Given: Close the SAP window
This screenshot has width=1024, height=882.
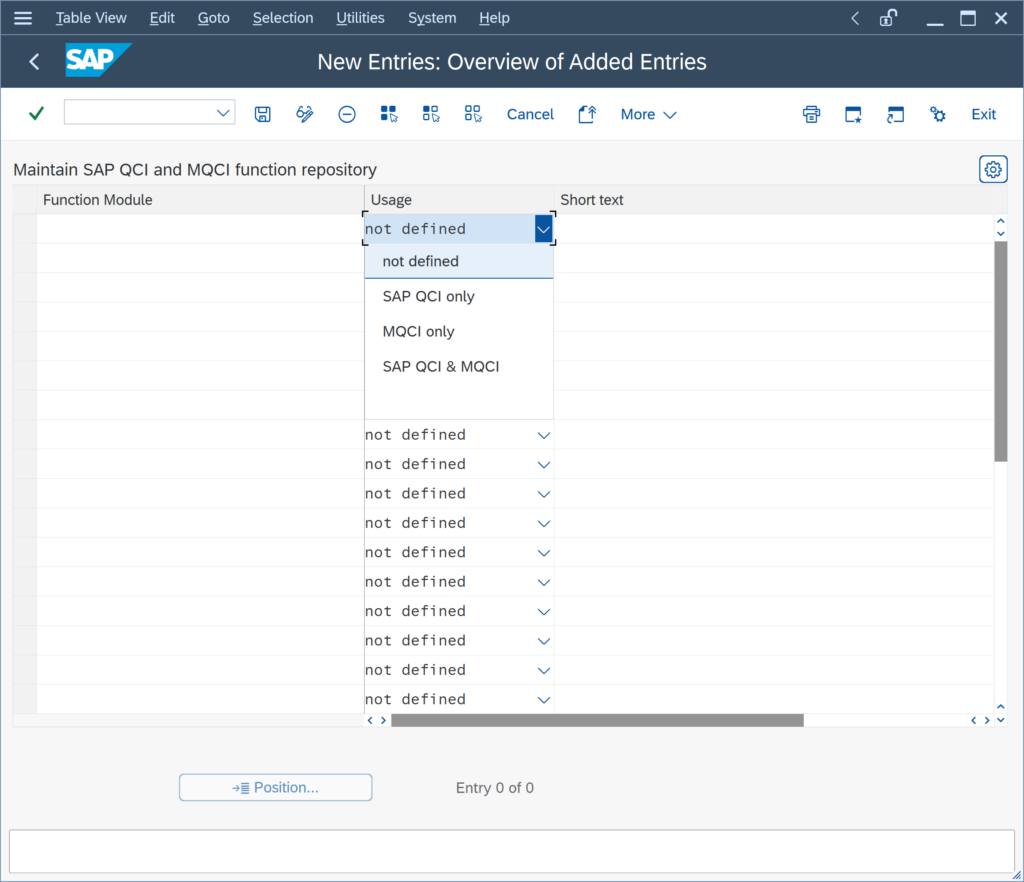Looking at the screenshot, I should point(1001,18).
